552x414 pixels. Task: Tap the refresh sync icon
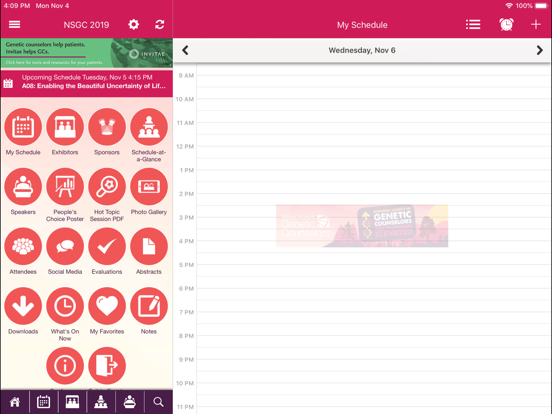(159, 24)
